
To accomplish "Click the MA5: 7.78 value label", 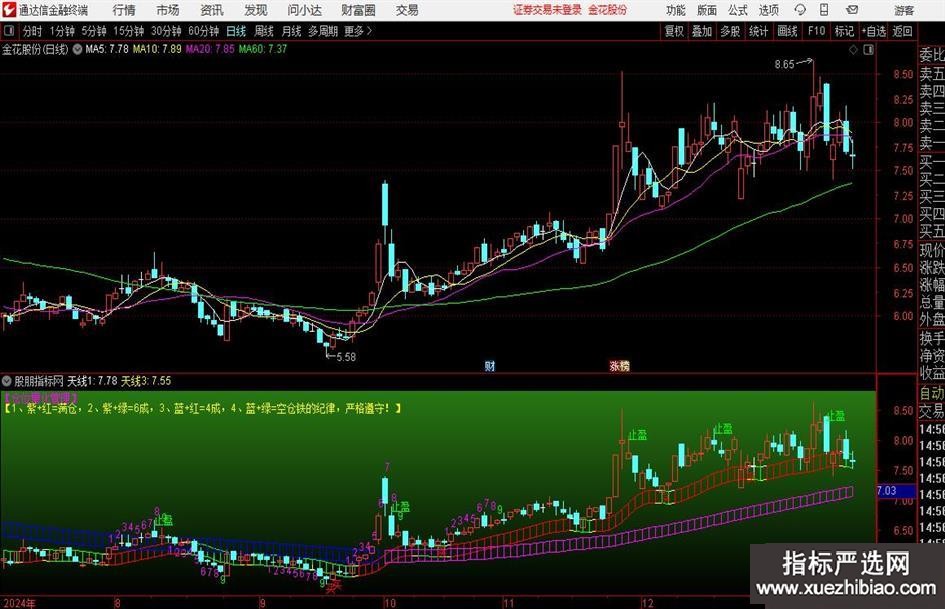I will click(107, 49).
